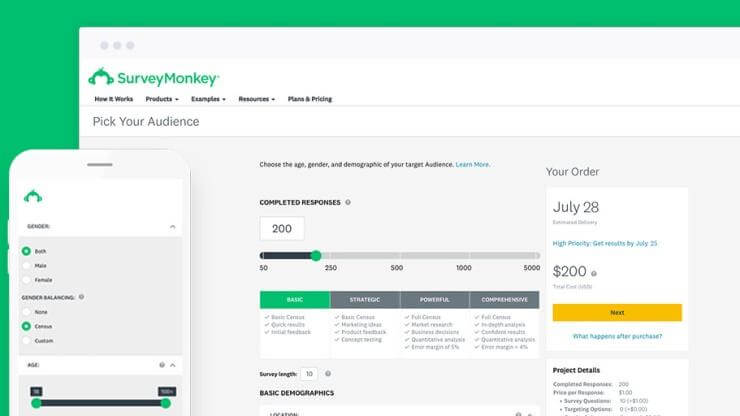Open What happens after purchase link
The width and height of the screenshot is (740, 416).
coord(617,336)
